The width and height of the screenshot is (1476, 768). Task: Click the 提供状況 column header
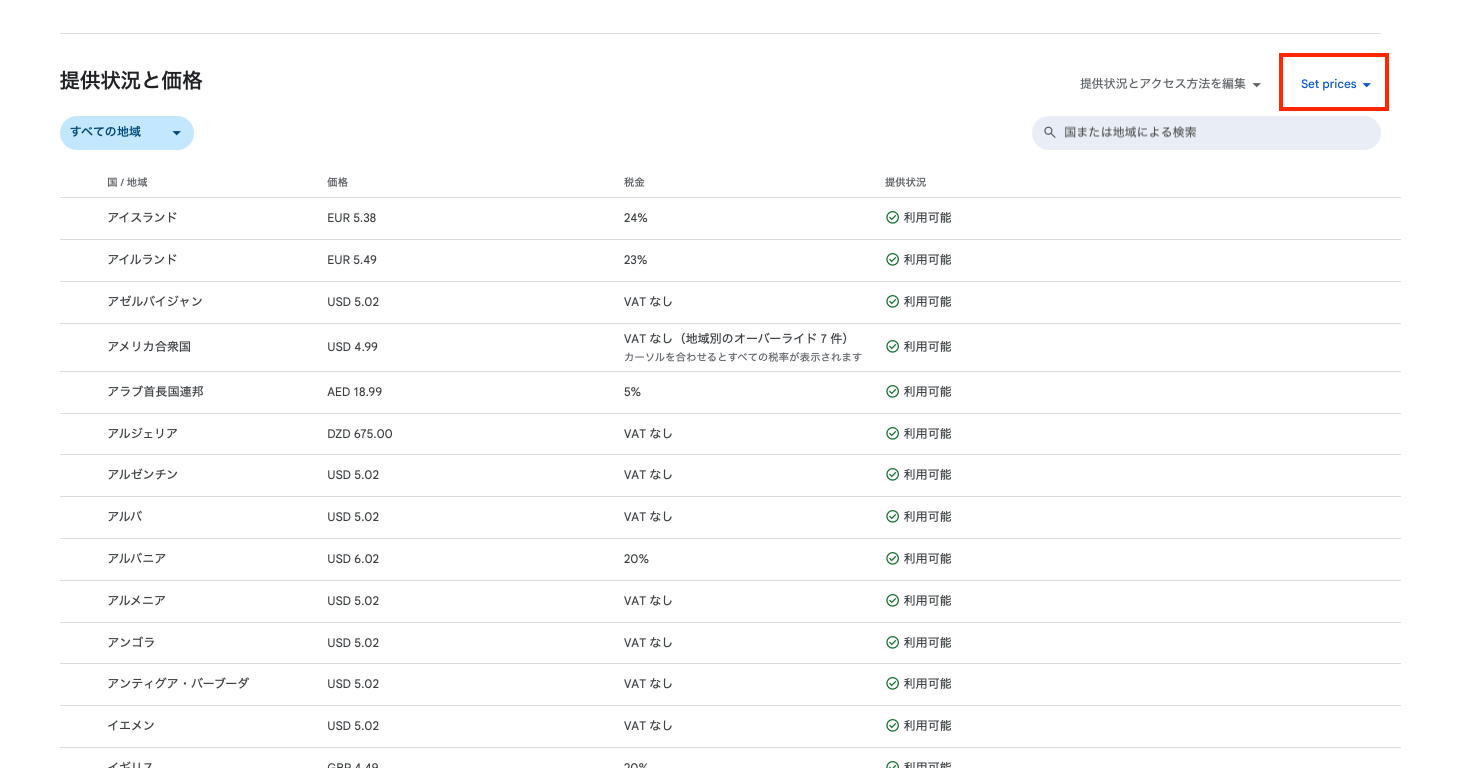coord(905,183)
